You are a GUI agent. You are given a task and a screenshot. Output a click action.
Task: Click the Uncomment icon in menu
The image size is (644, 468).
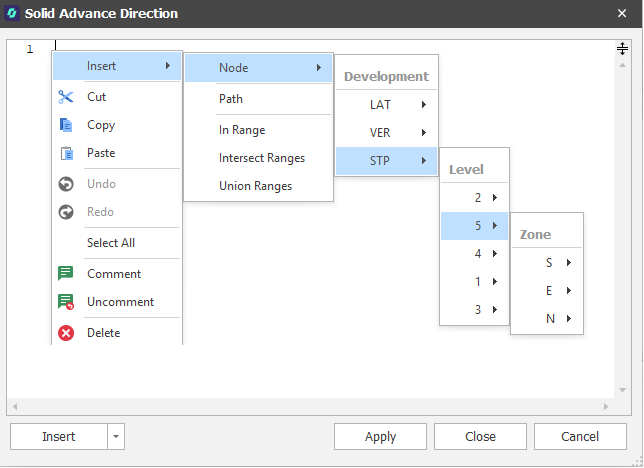coord(66,302)
